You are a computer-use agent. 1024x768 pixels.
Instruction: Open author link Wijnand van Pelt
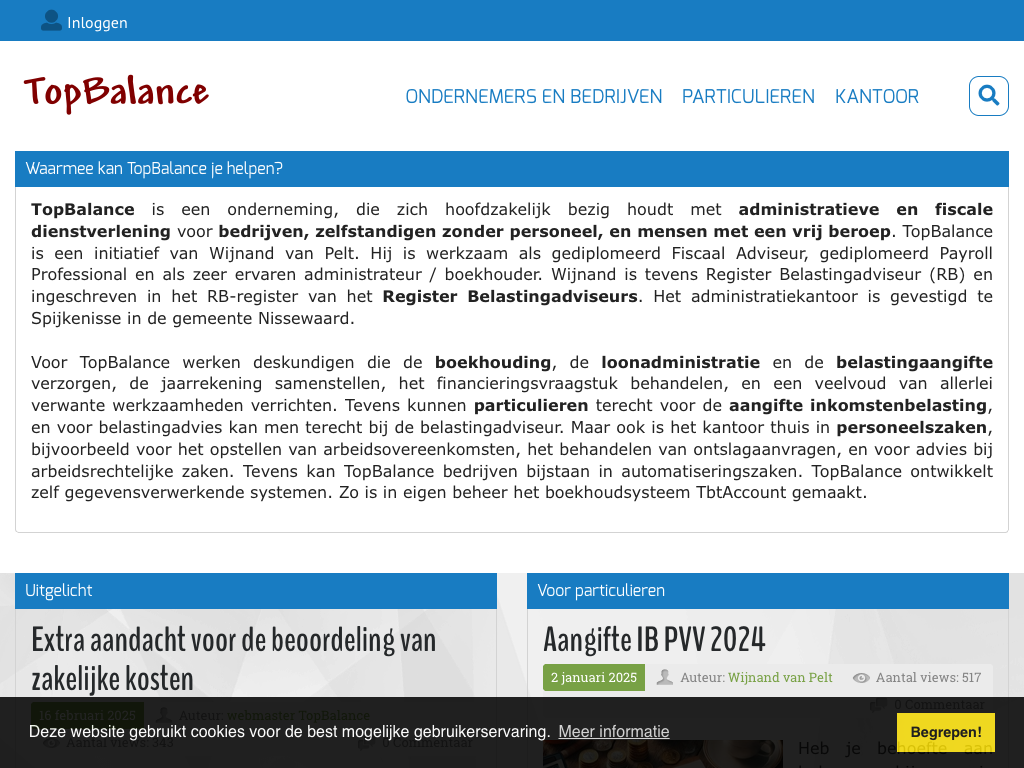pyautogui.click(x=780, y=677)
